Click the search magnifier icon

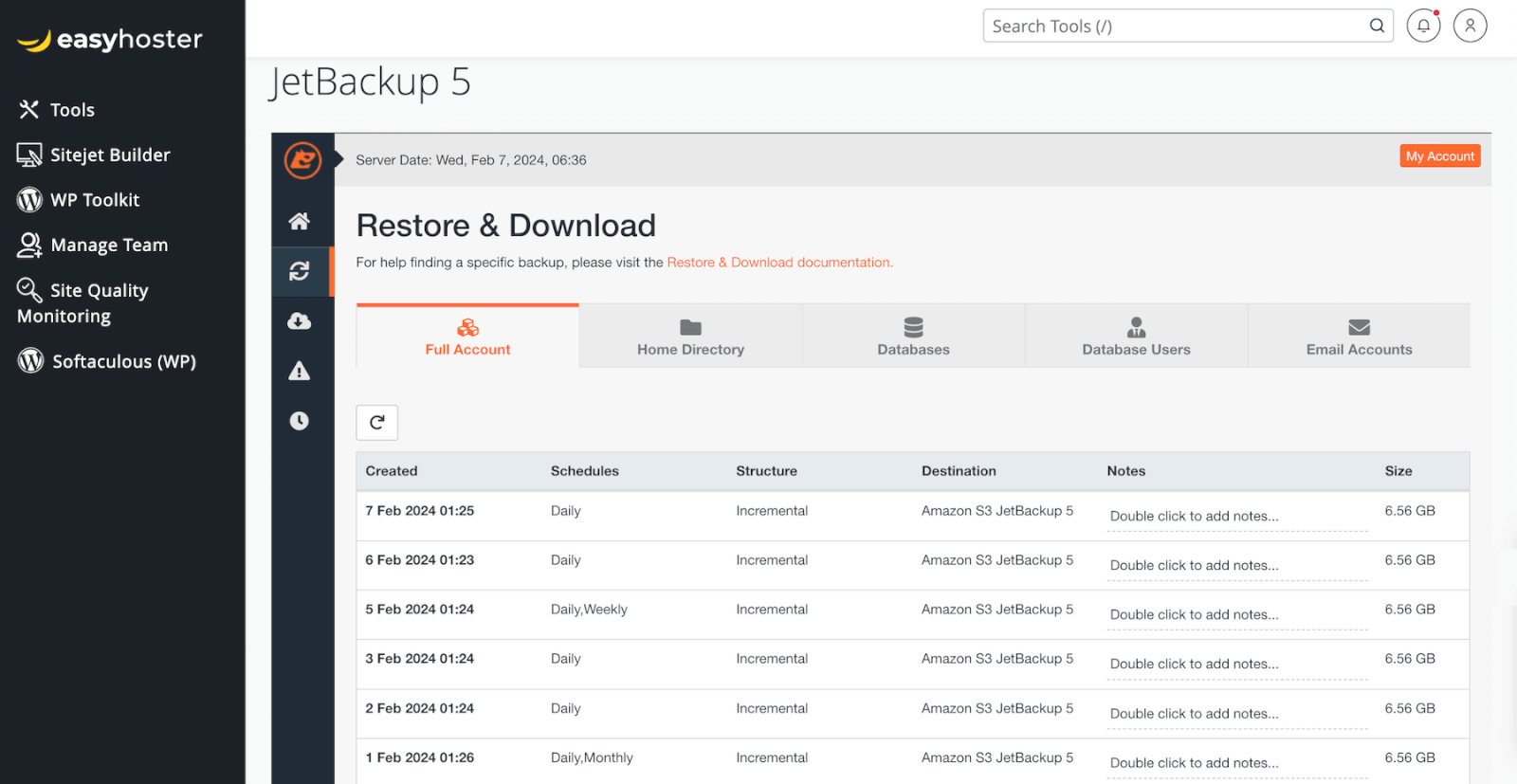click(1377, 26)
